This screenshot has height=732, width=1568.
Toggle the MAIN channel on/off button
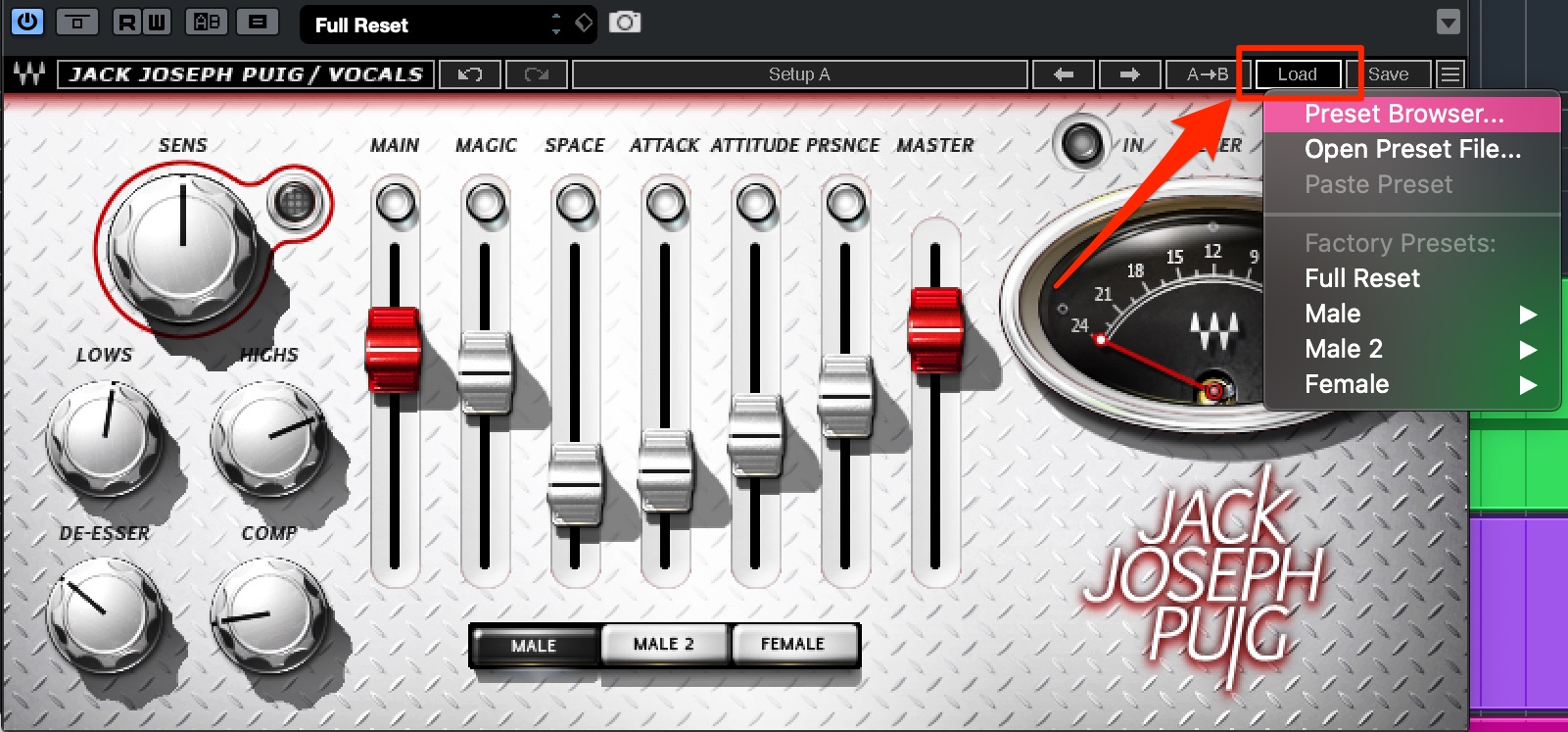pyautogui.click(x=395, y=203)
